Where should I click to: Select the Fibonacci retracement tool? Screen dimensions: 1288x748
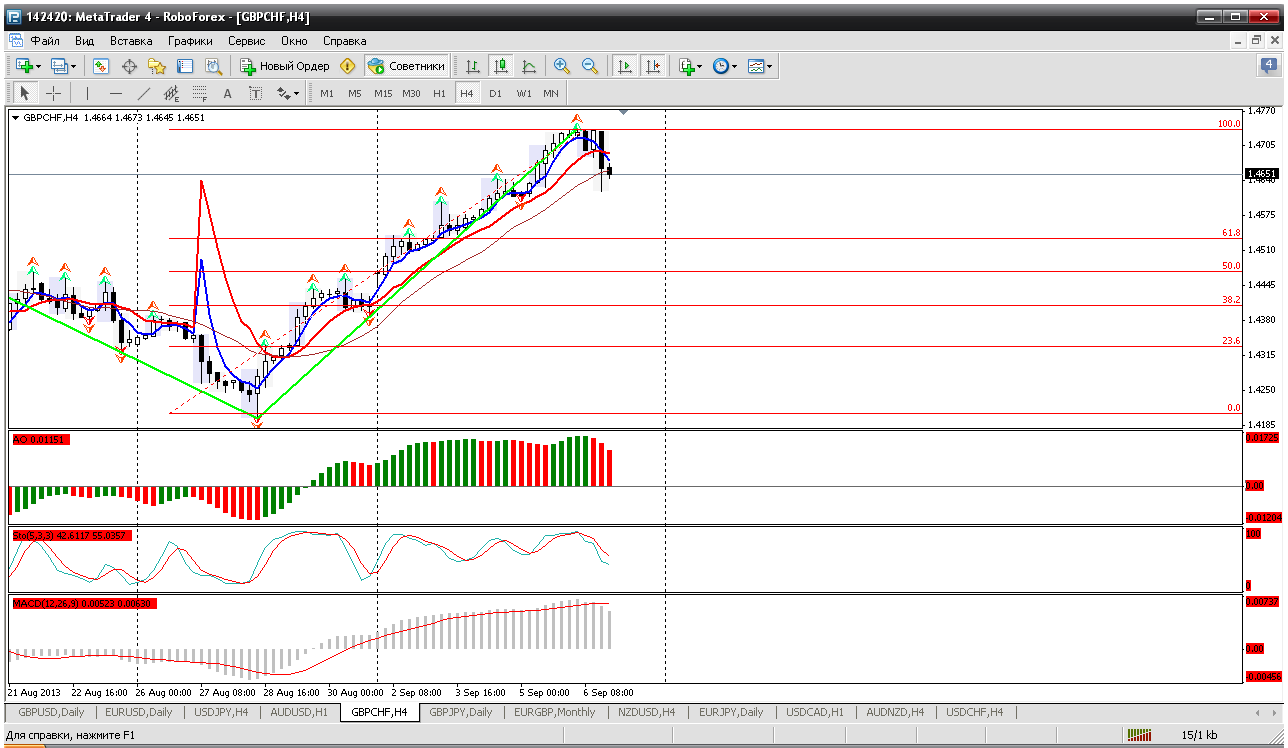click(199, 93)
